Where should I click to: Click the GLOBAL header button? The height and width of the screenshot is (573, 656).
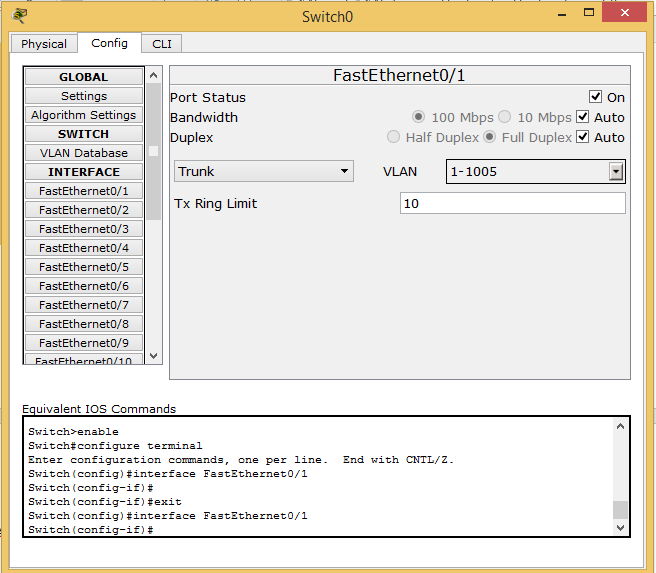(84, 77)
